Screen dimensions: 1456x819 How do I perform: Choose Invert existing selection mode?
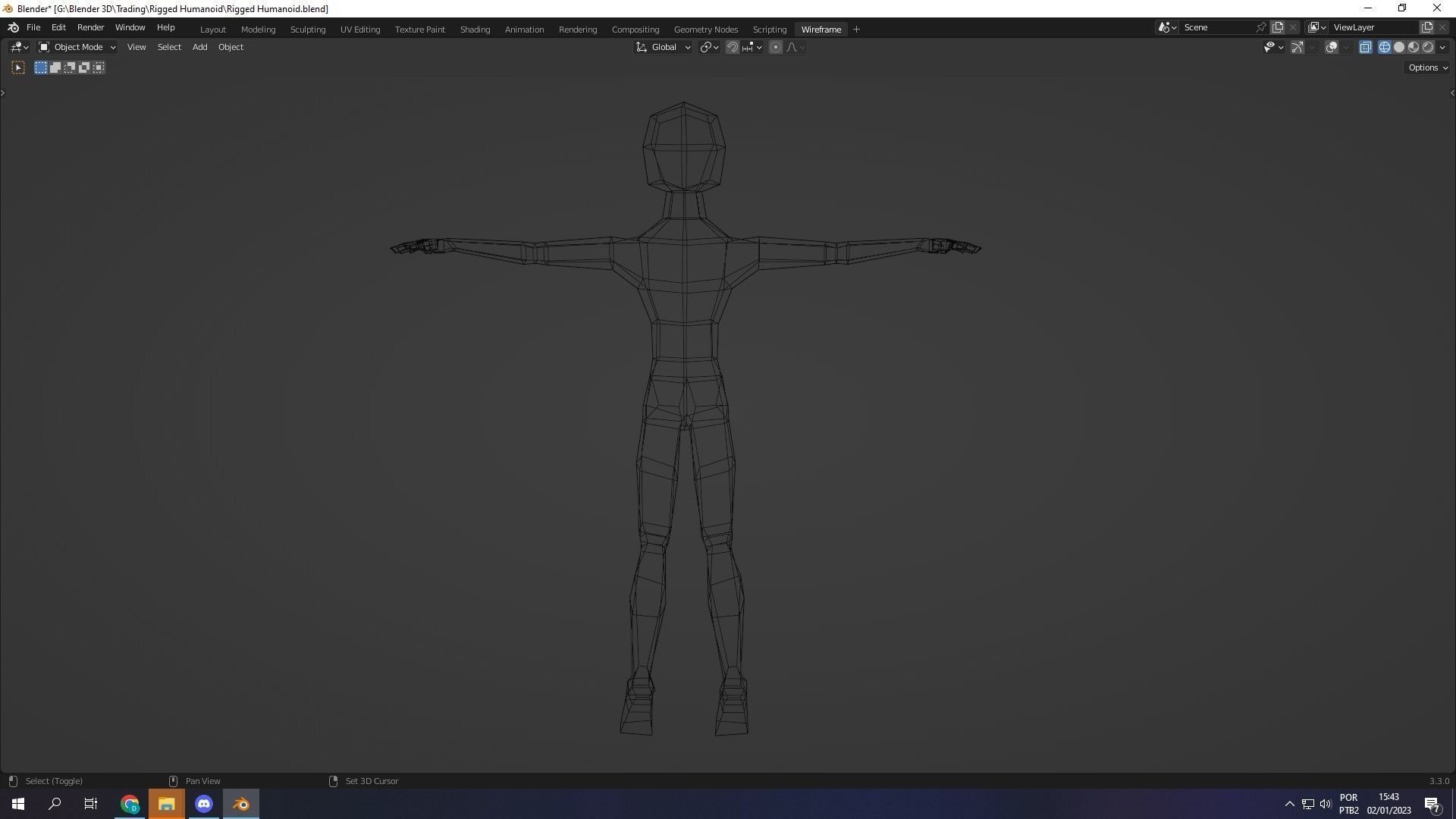(84, 67)
